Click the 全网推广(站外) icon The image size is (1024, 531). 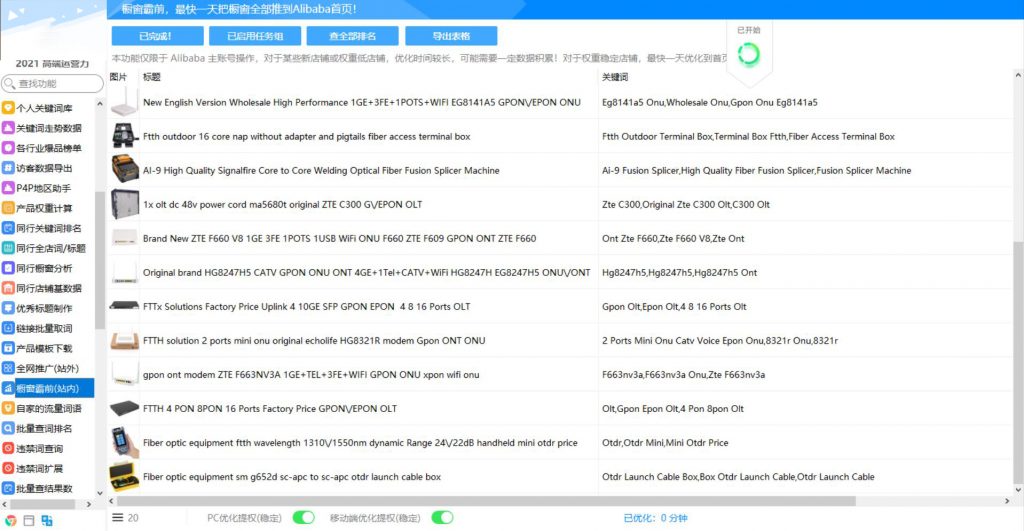[8, 368]
